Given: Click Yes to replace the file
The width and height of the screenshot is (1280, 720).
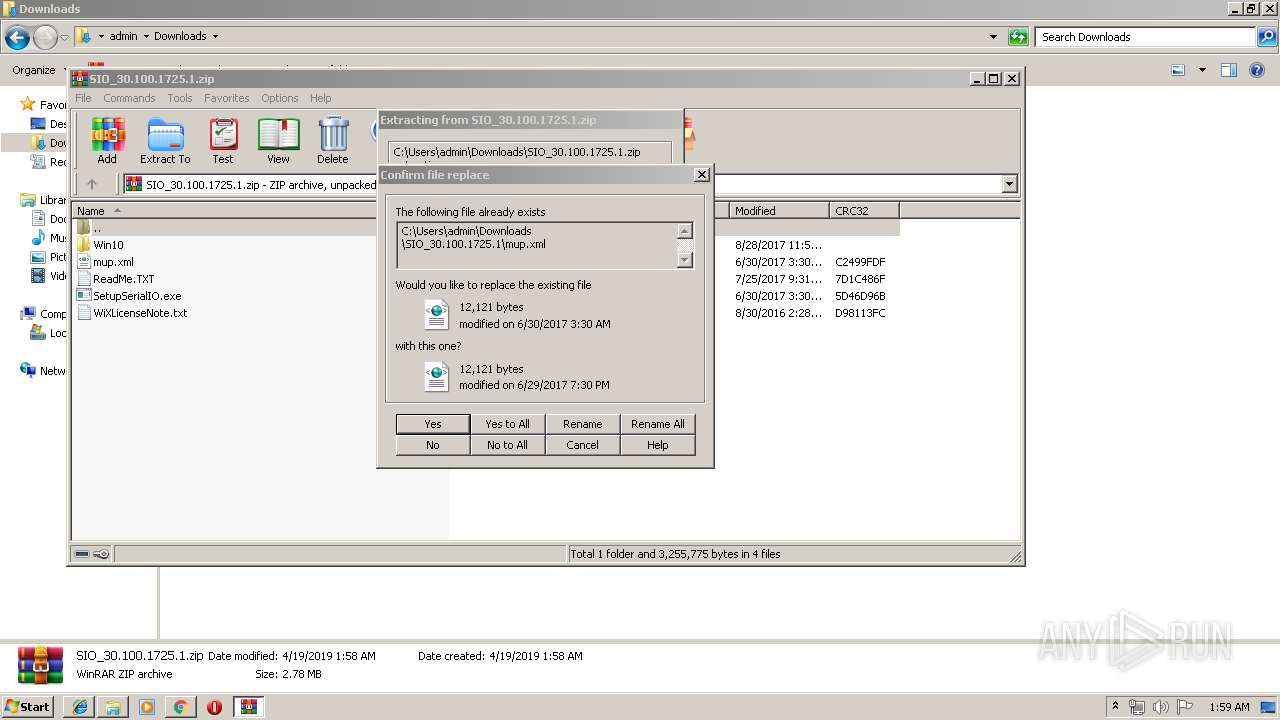Looking at the screenshot, I should click(433, 424).
